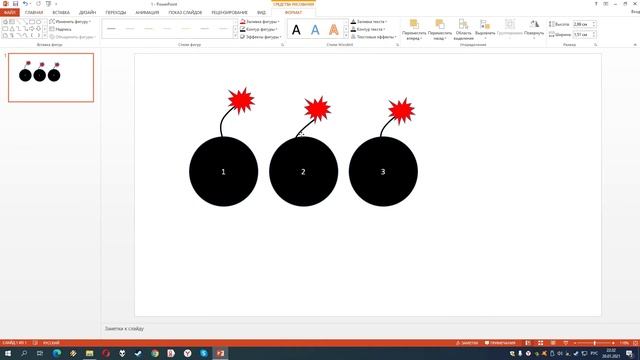Viewport: 640px width, 360px height.
Task: Fit slide to window button
Action: click(x=635, y=343)
